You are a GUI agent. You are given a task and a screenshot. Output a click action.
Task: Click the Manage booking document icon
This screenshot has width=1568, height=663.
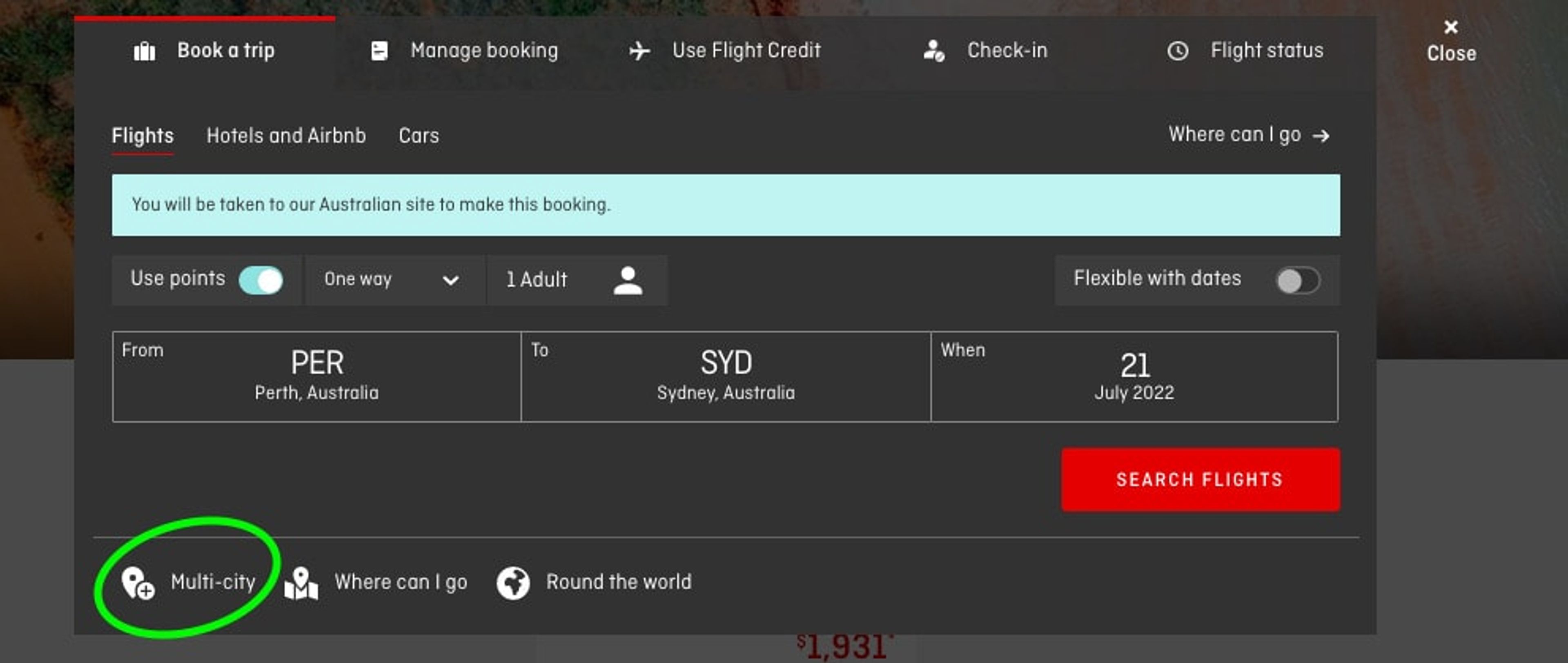point(379,51)
